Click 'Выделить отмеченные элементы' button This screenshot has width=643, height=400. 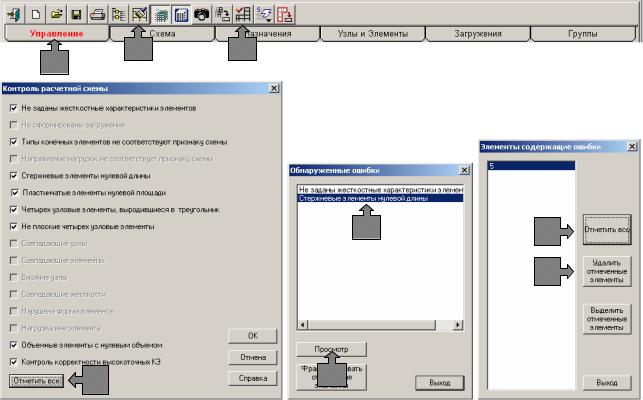point(607,319)
